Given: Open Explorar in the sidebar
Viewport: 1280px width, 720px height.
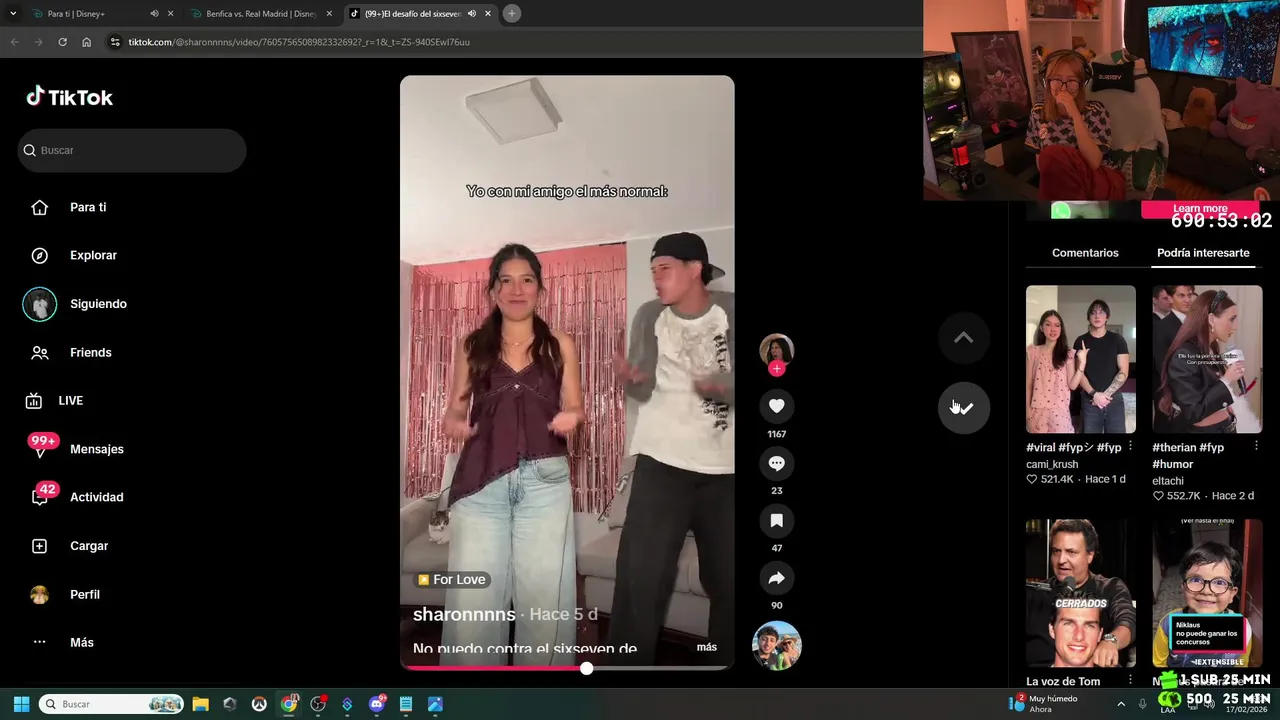Looking at the screenshot, I should coord(93,255).
